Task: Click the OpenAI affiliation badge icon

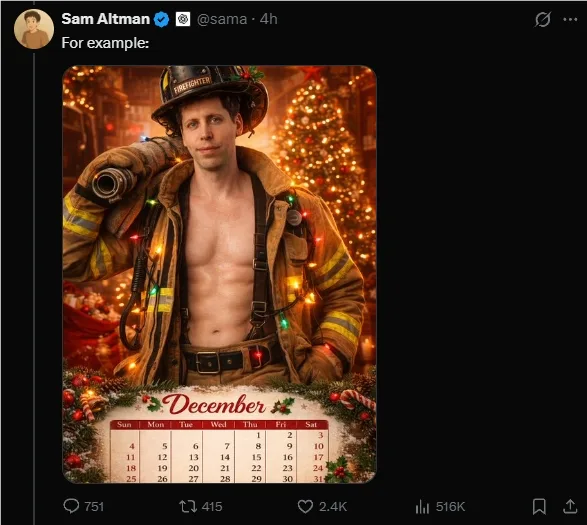Action: pyautogui.click(x=183, y=19)
